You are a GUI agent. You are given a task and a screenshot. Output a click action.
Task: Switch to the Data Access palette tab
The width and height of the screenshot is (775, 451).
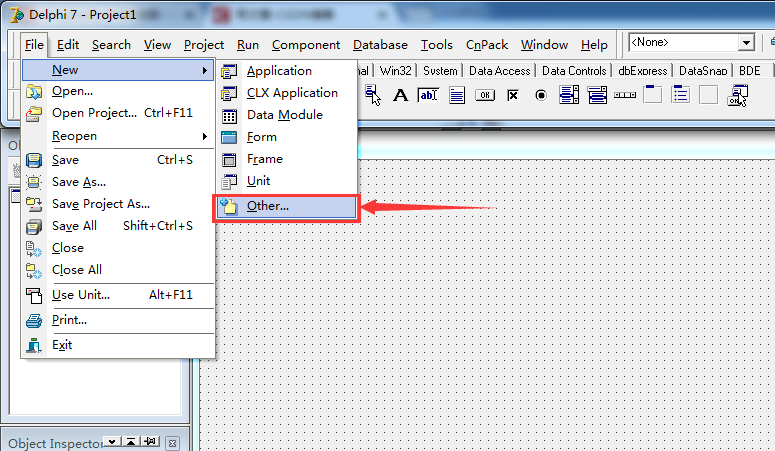(499, 71)
